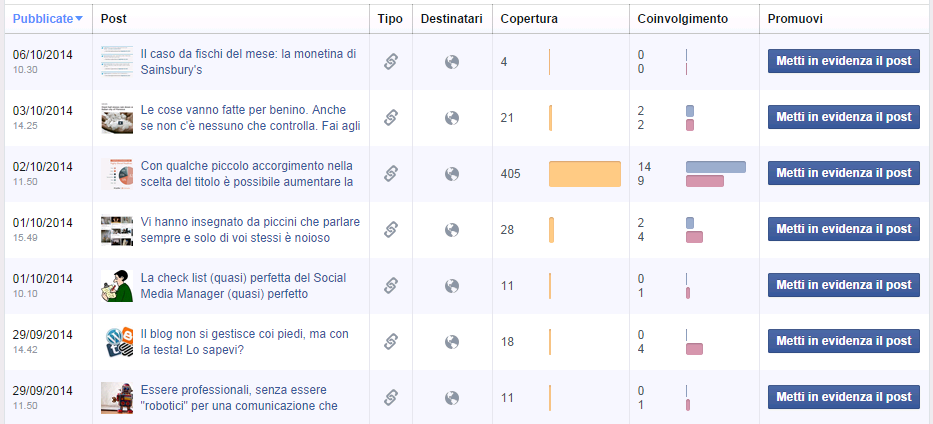Screen dimensions: 933x424
Task: Sort by Pubblicate column dropdown arrow
Action: tap(79, 19)
